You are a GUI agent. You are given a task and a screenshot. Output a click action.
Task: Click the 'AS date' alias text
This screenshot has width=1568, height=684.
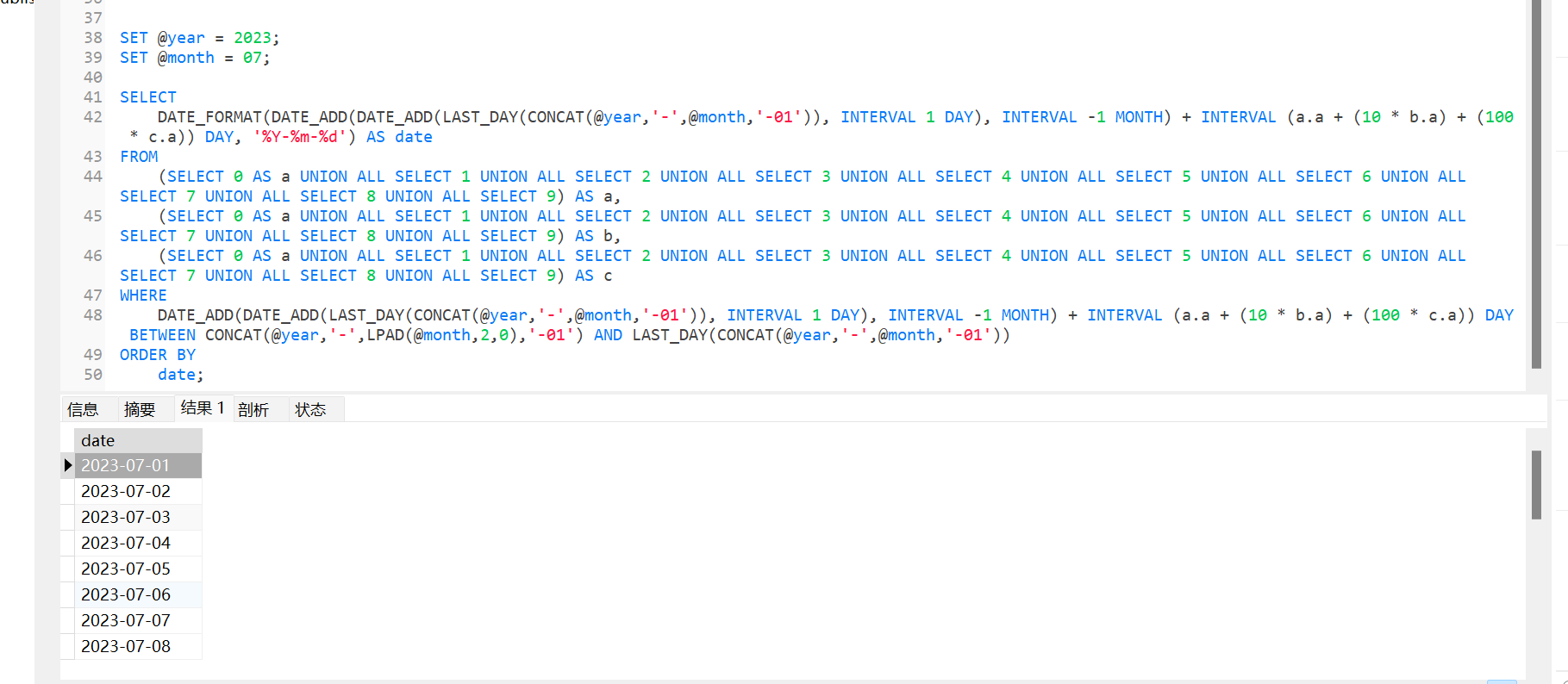tap(399, 137)
